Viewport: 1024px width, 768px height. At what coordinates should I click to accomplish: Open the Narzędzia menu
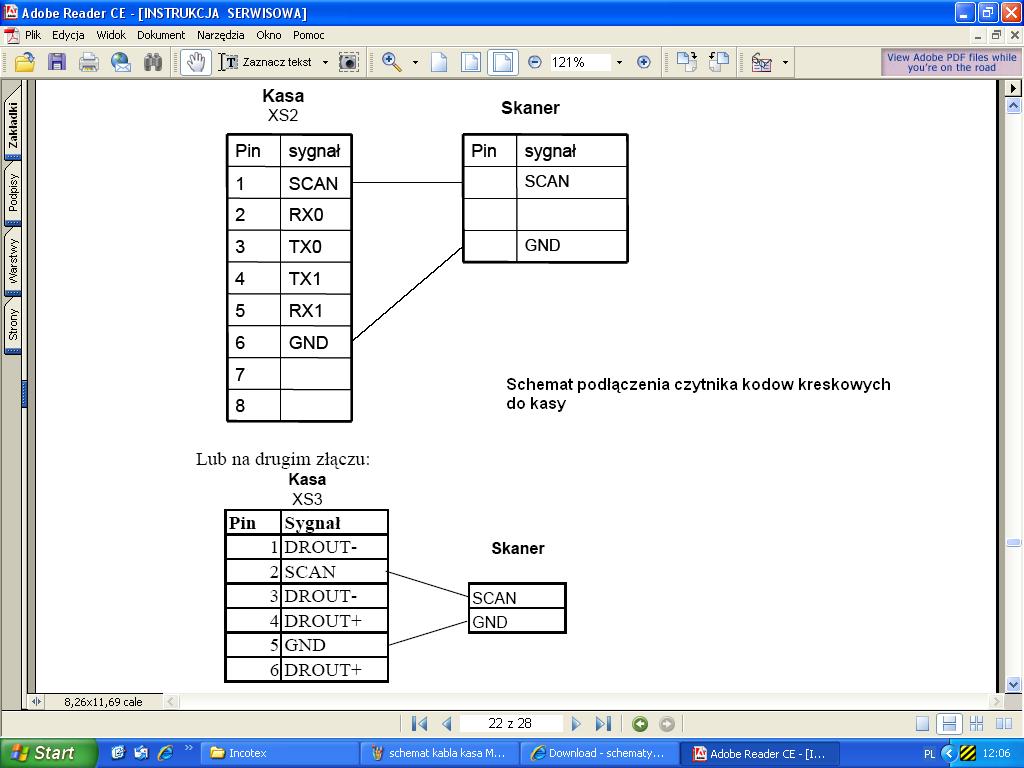[x=221, y=35]
